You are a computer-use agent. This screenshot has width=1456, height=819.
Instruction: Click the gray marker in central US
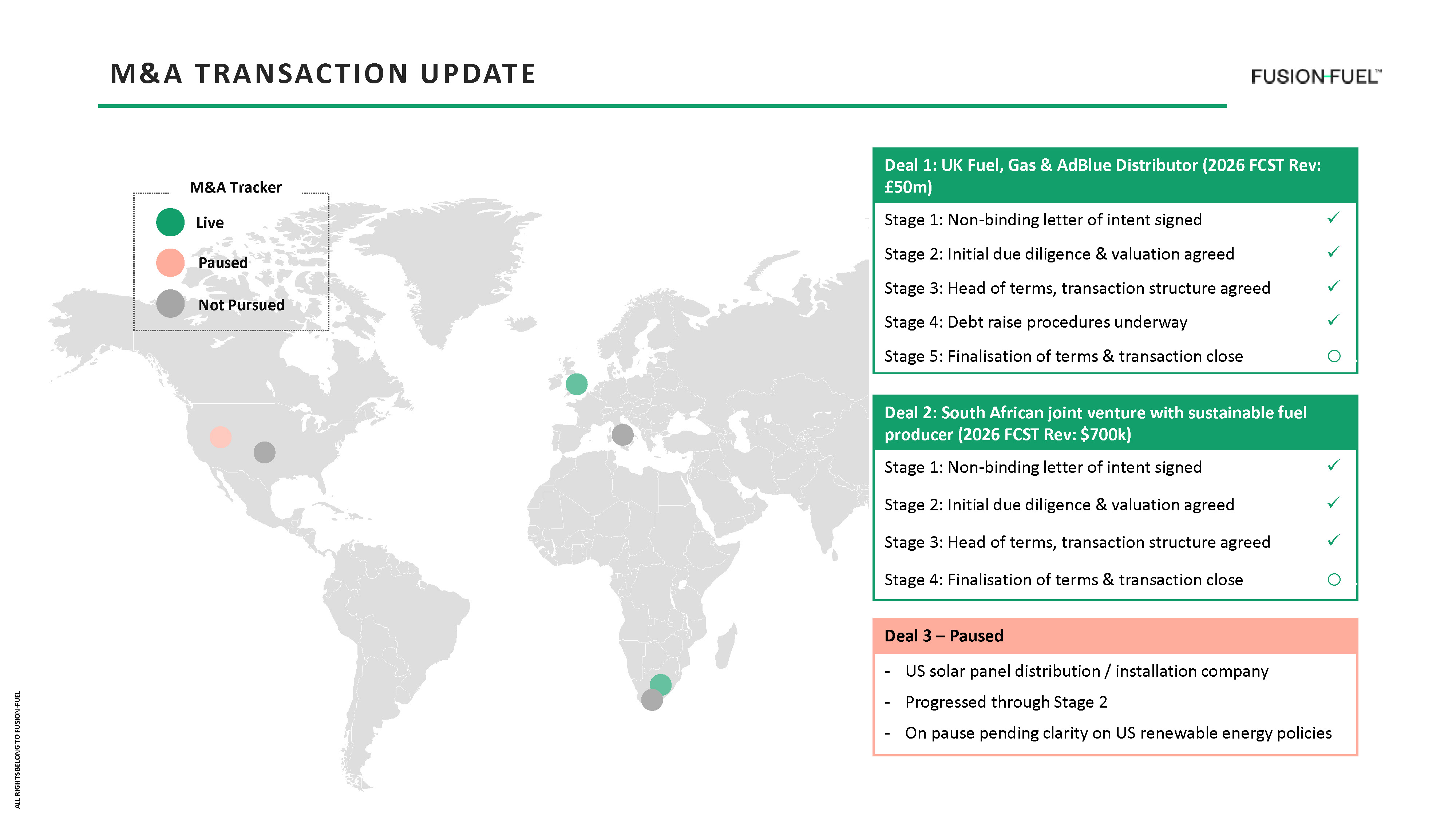coord(265,452)
